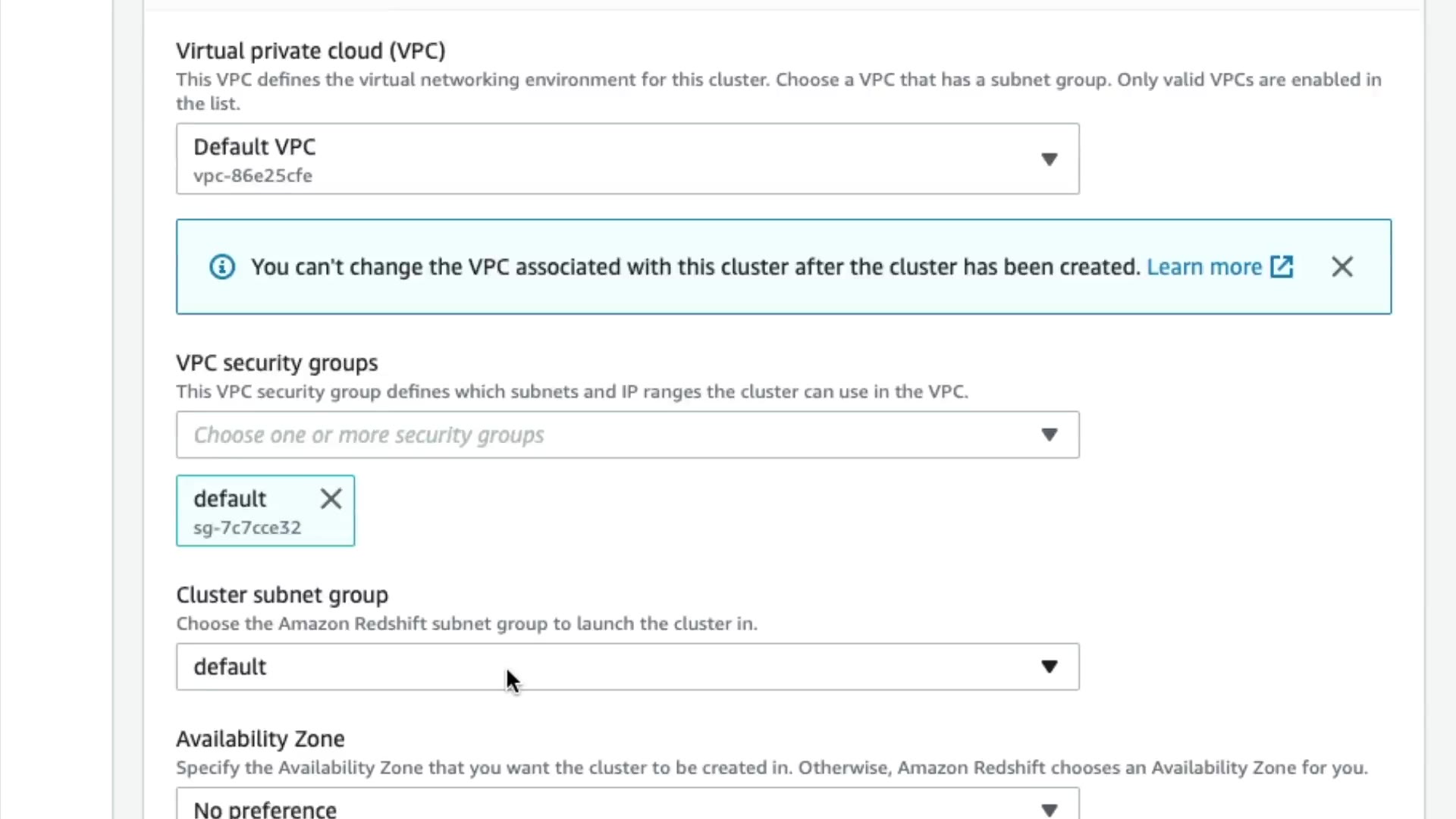The image size is (1456, 819).
Task: Click the 'Cluster subnet group' label
Action: coord(281,595)
